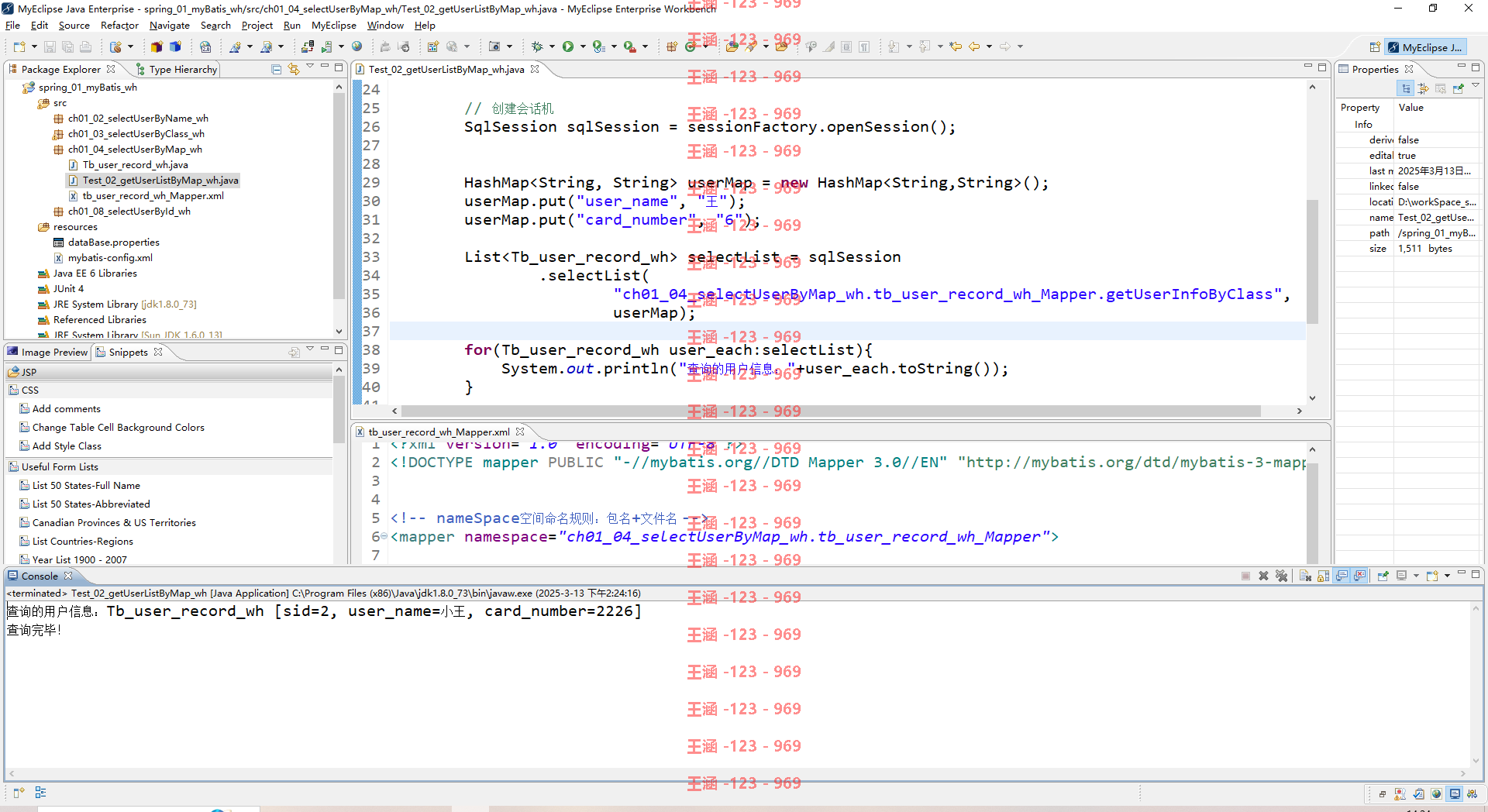Click Java editor vertical scrollbar thumb
The height and width of the screenshot is (812, 1488).
[1312, 261]
